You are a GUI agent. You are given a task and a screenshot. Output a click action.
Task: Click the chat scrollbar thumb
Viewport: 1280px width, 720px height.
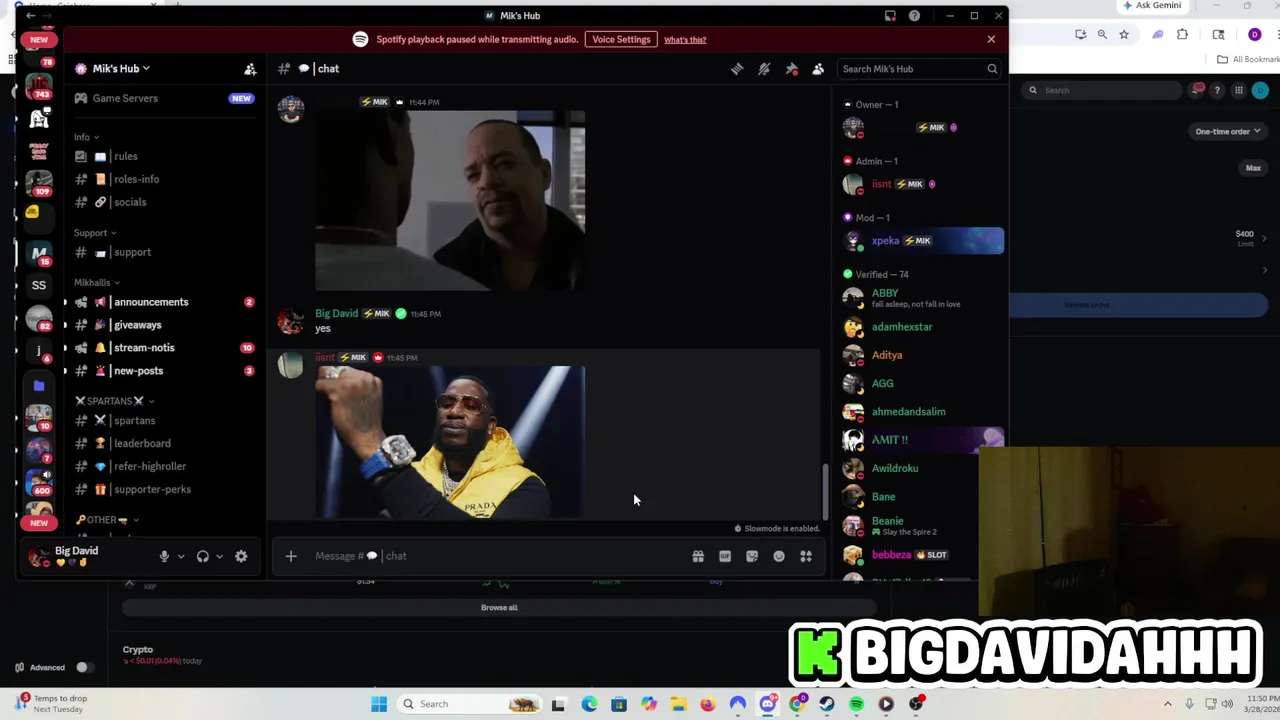pos(825,491)
